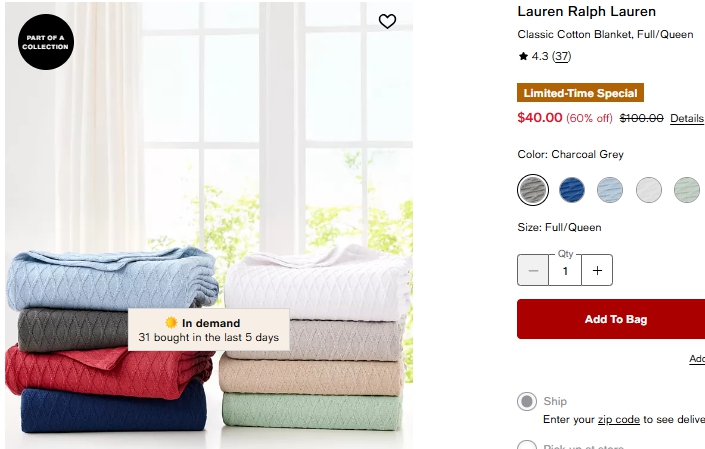
Task: Select the Ship delivery radio button
Action: 527,401
